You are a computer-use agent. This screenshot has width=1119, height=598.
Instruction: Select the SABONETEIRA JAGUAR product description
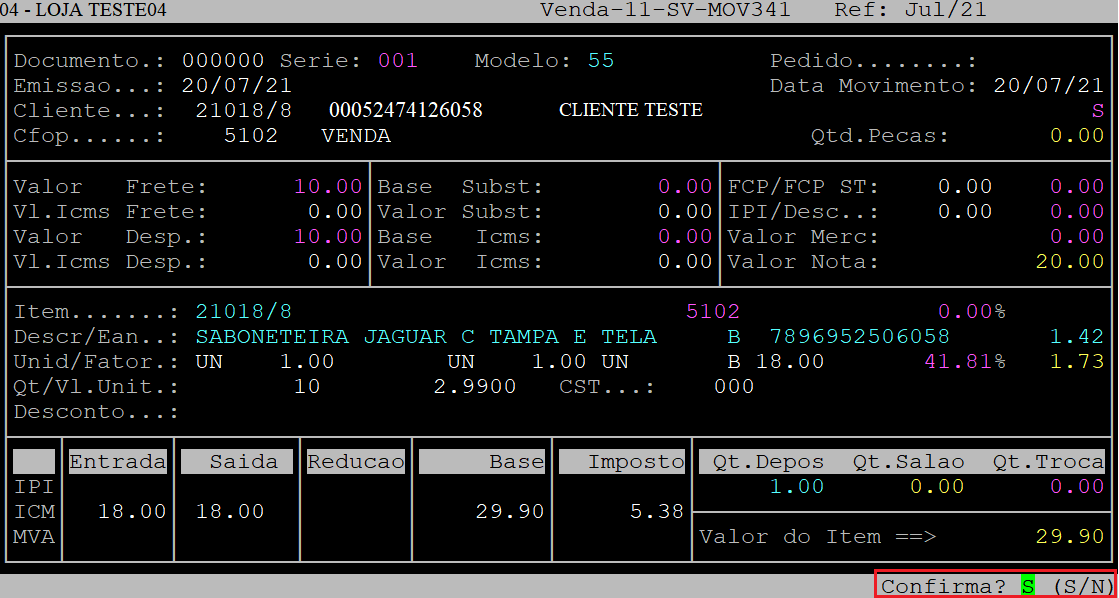426,337
